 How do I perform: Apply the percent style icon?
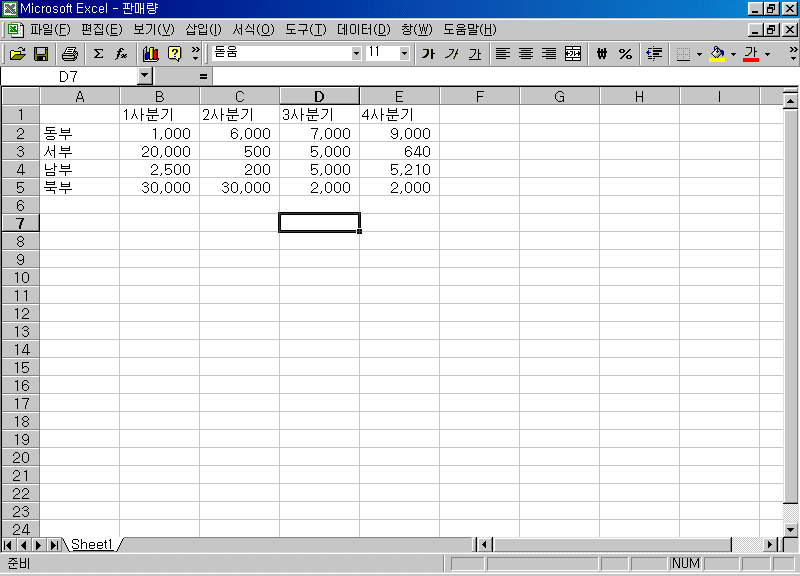(625, 53)
